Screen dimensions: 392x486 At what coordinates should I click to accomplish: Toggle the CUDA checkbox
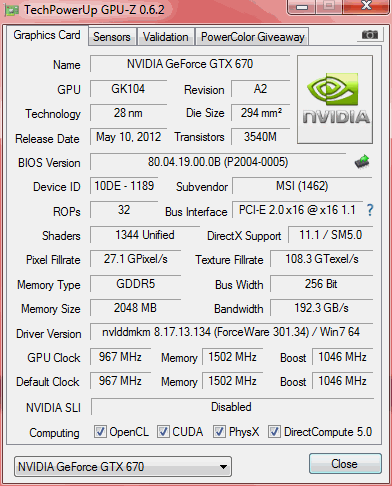coord(163,431)
